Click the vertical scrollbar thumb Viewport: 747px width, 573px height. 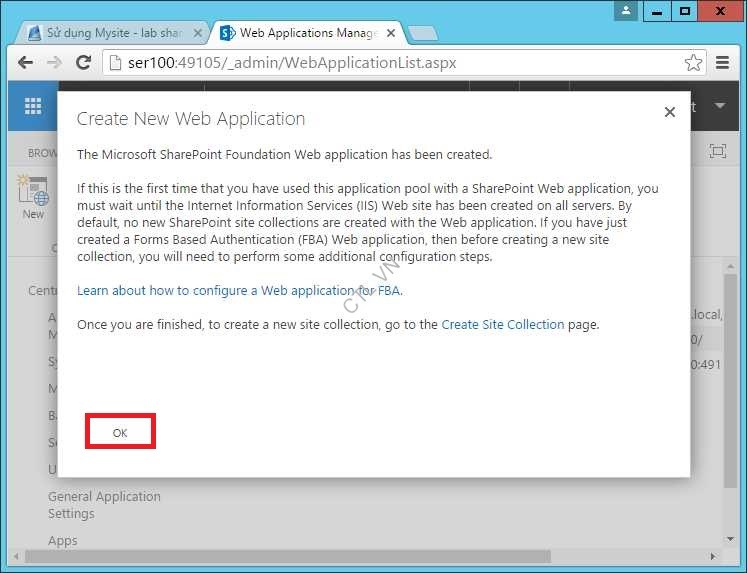[x=730, y=381]
